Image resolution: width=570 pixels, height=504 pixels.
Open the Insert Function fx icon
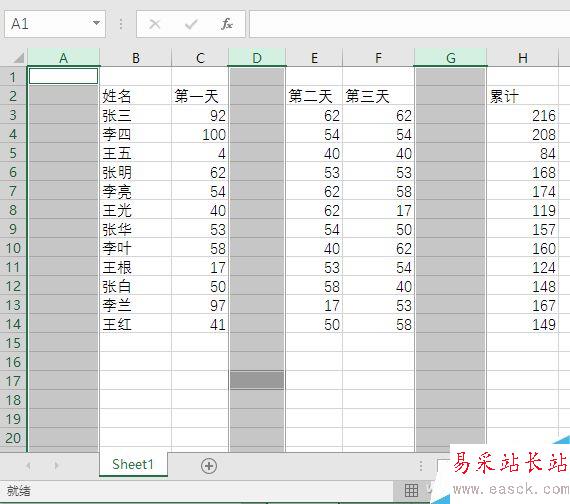coord(227,24)
